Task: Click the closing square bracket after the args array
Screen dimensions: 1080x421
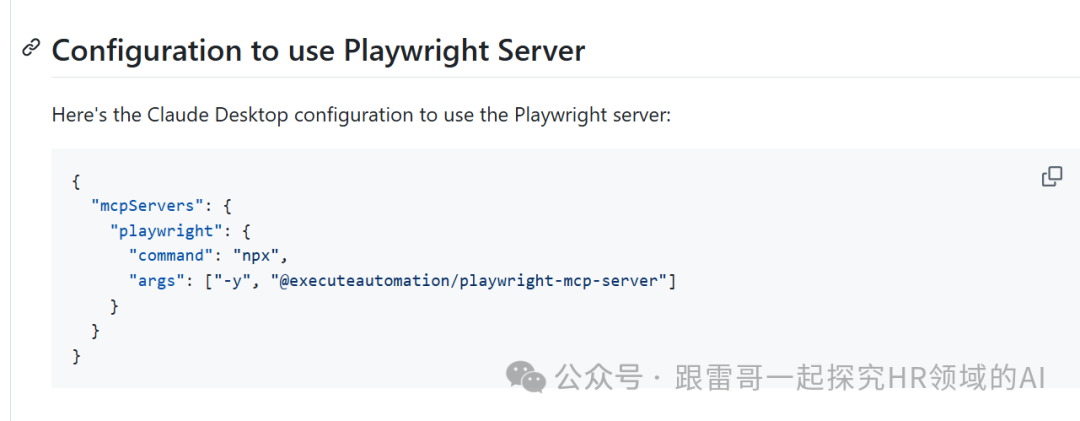Action: (x=673, y=280)
